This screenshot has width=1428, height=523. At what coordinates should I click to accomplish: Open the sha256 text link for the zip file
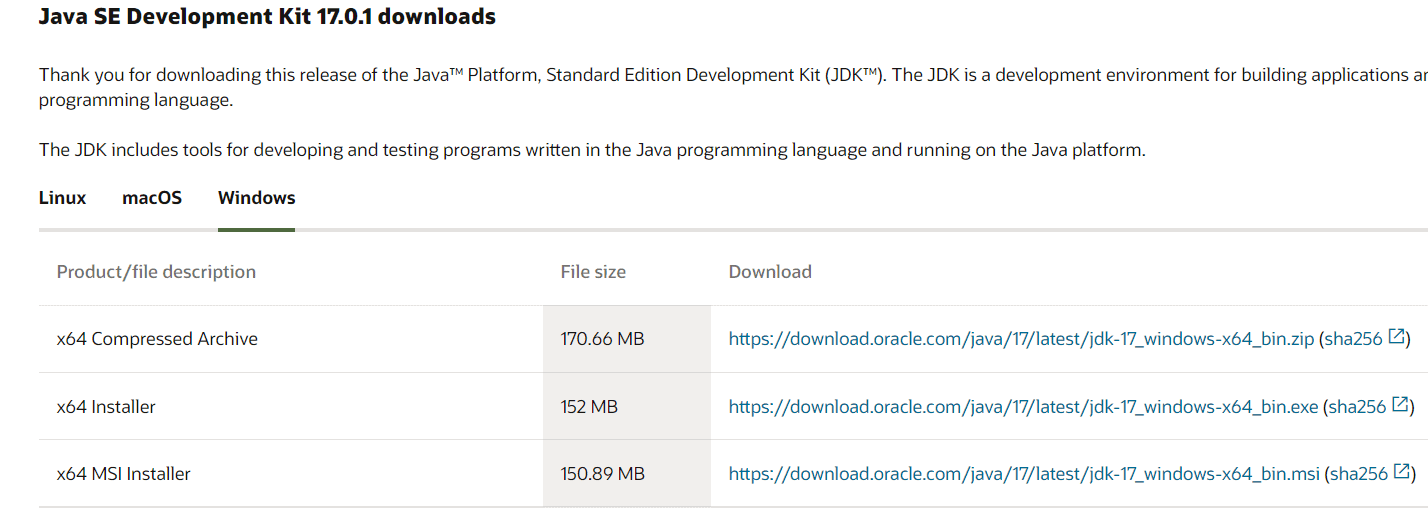pos(1354,339)
